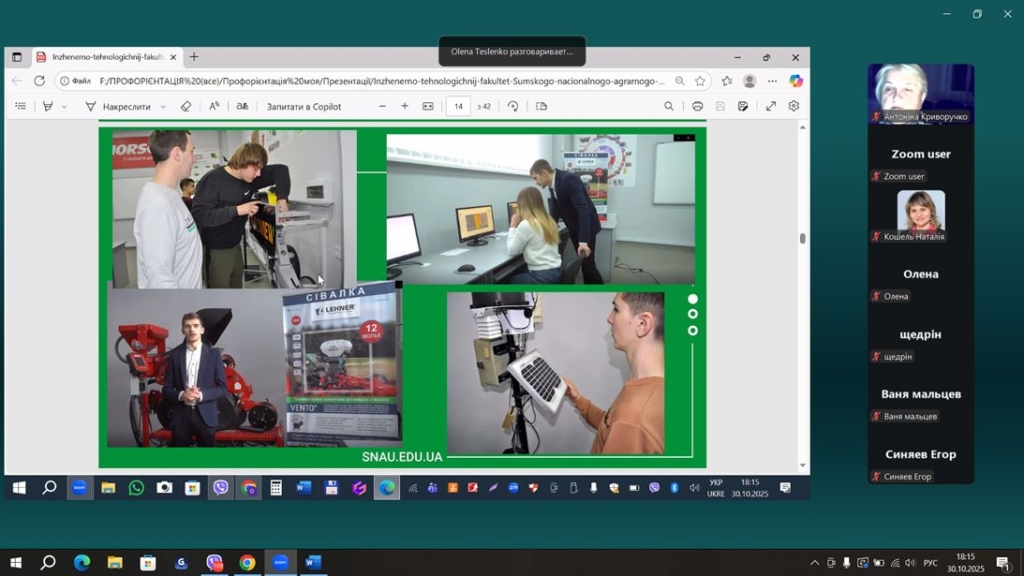Click the rotate page icon

point(513,106)
